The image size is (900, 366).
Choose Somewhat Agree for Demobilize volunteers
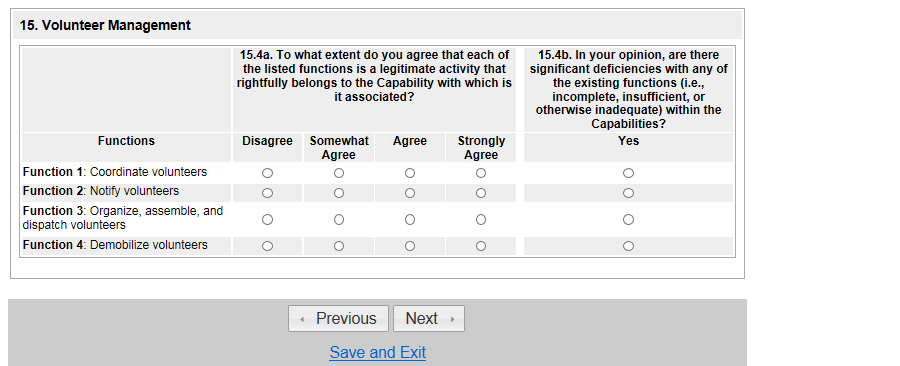click(x=339, y=246)
